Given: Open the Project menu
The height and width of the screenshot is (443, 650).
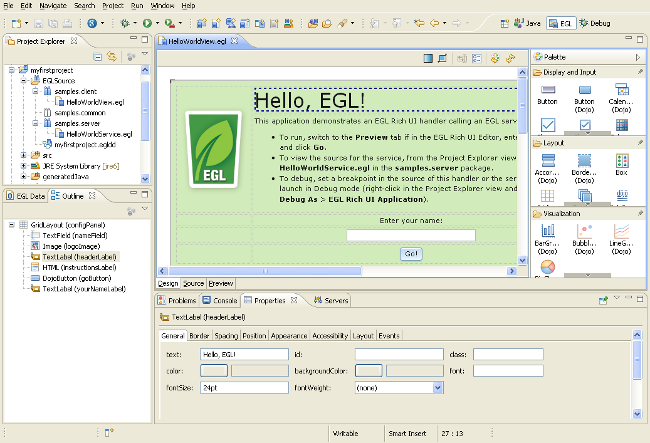Looking at the screenshot, I should pyautogui.click(x=113, y=5).
